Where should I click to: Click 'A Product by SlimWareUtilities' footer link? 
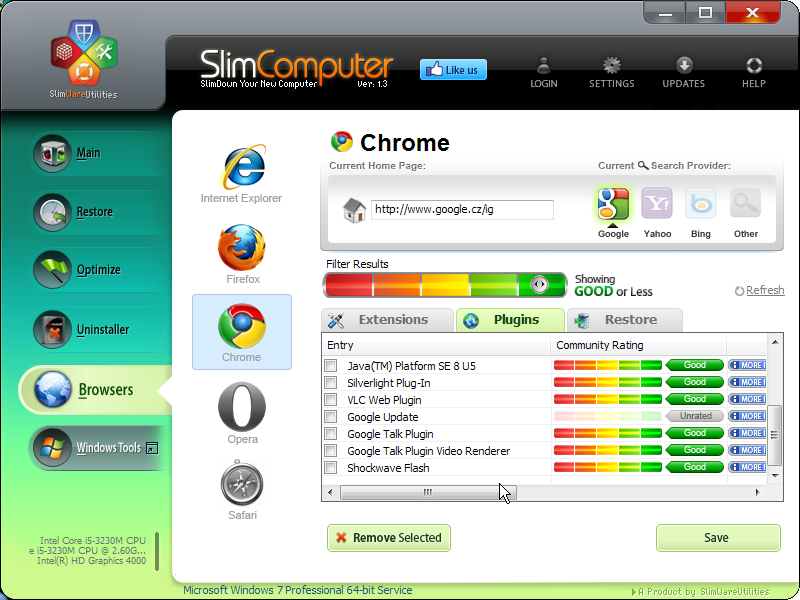pos(701,592)
